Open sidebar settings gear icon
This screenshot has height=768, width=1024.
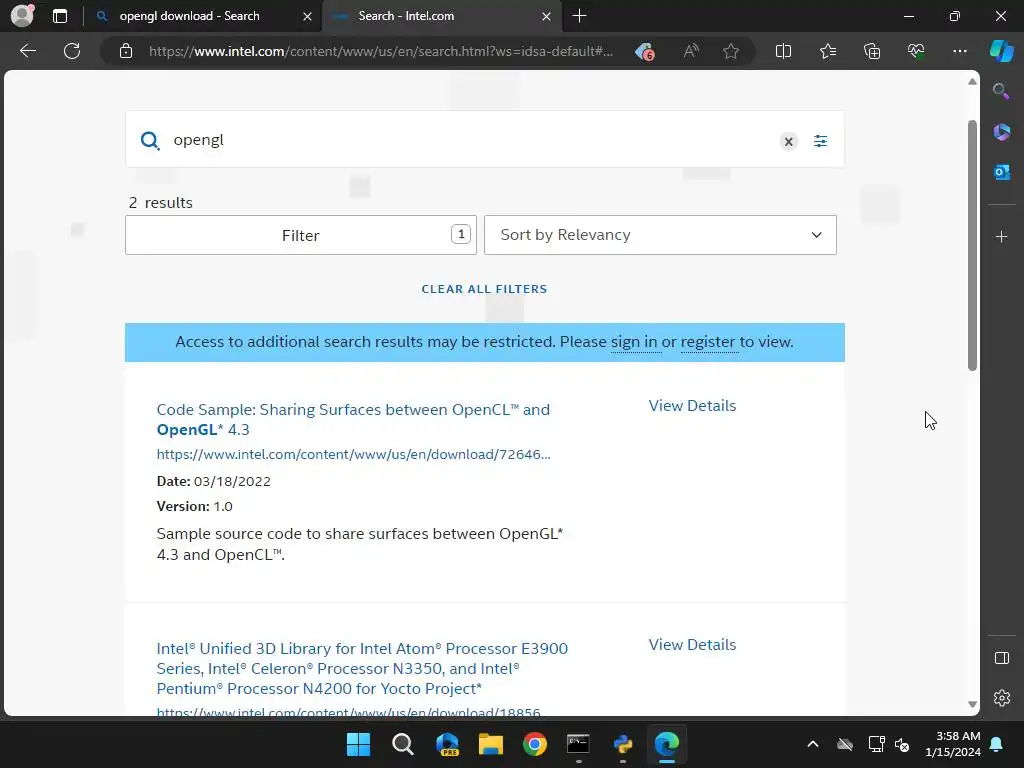1002,698
